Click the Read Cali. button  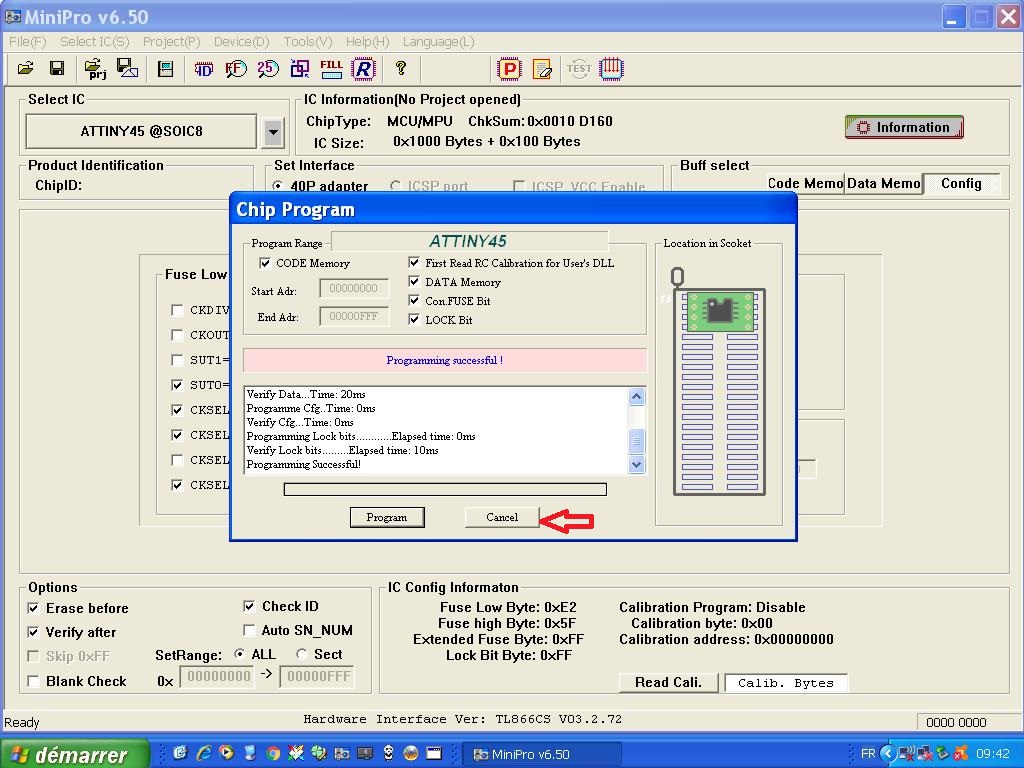click(668, 682)
